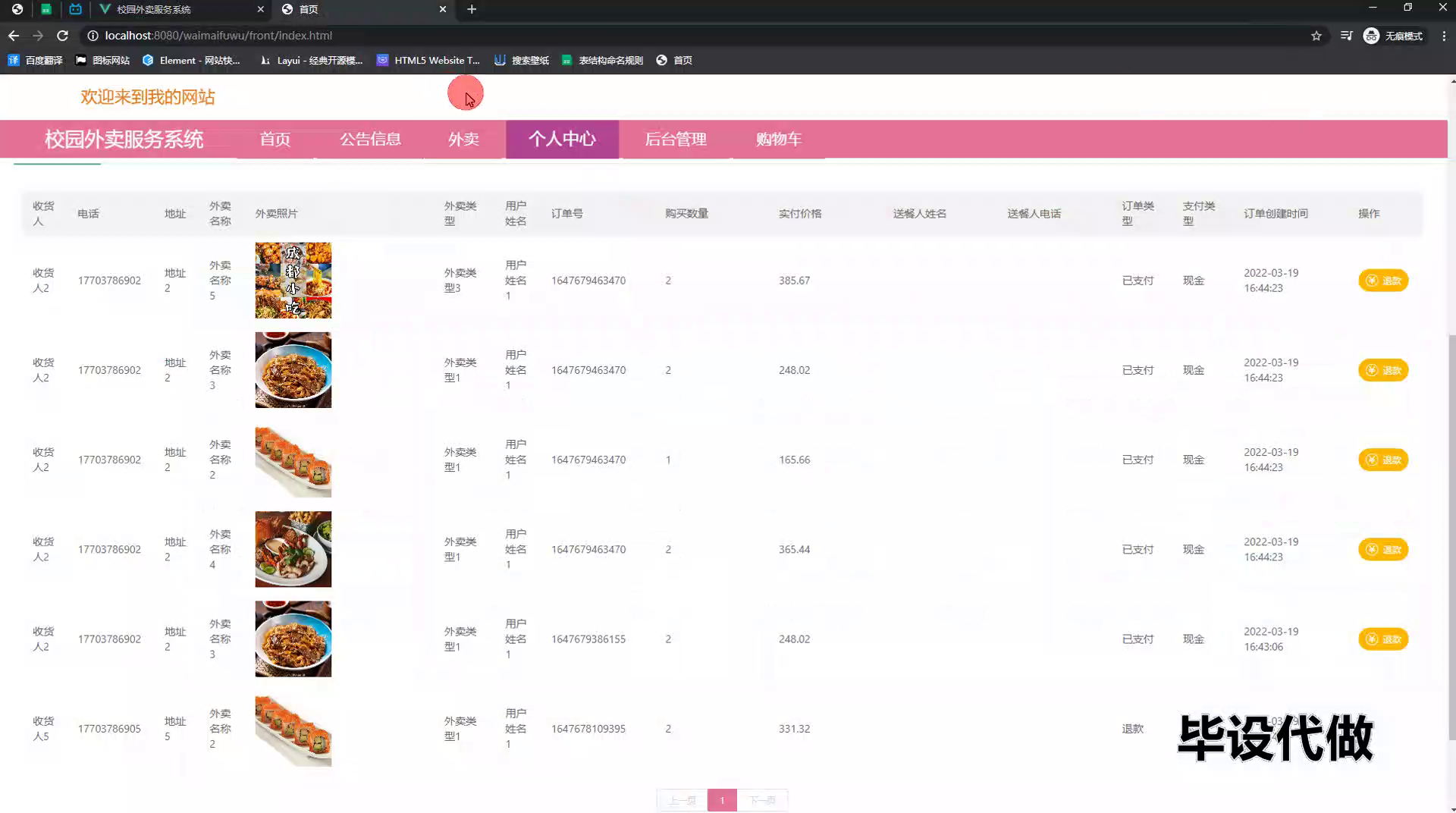Click the 下一页 next page button
The image size is (1456, 813).
762,800
